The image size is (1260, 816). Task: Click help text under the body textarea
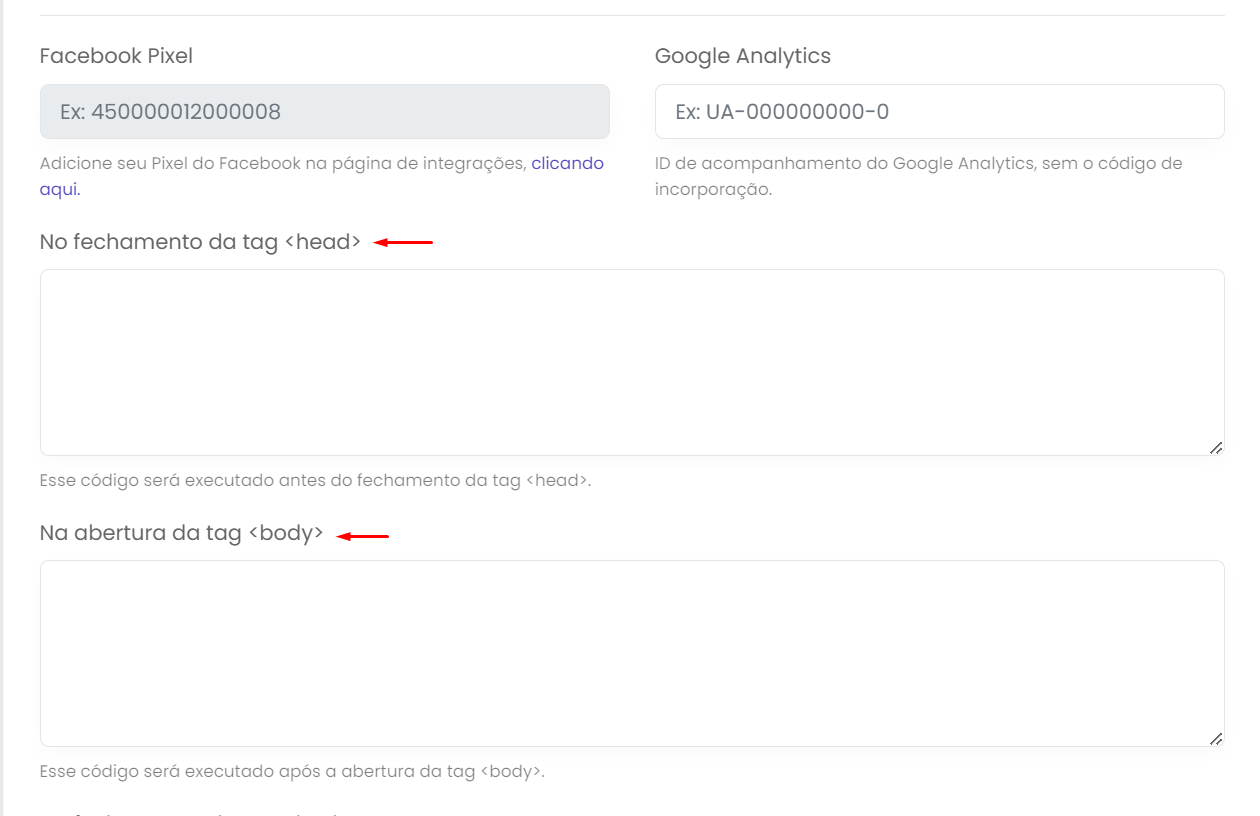click(x=292, y=771)
